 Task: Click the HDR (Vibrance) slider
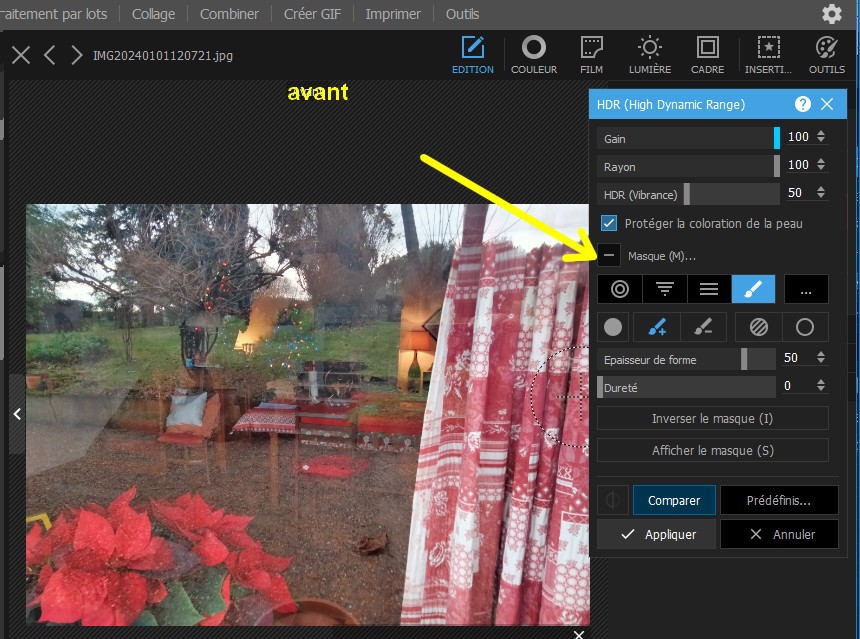(689, 194)
